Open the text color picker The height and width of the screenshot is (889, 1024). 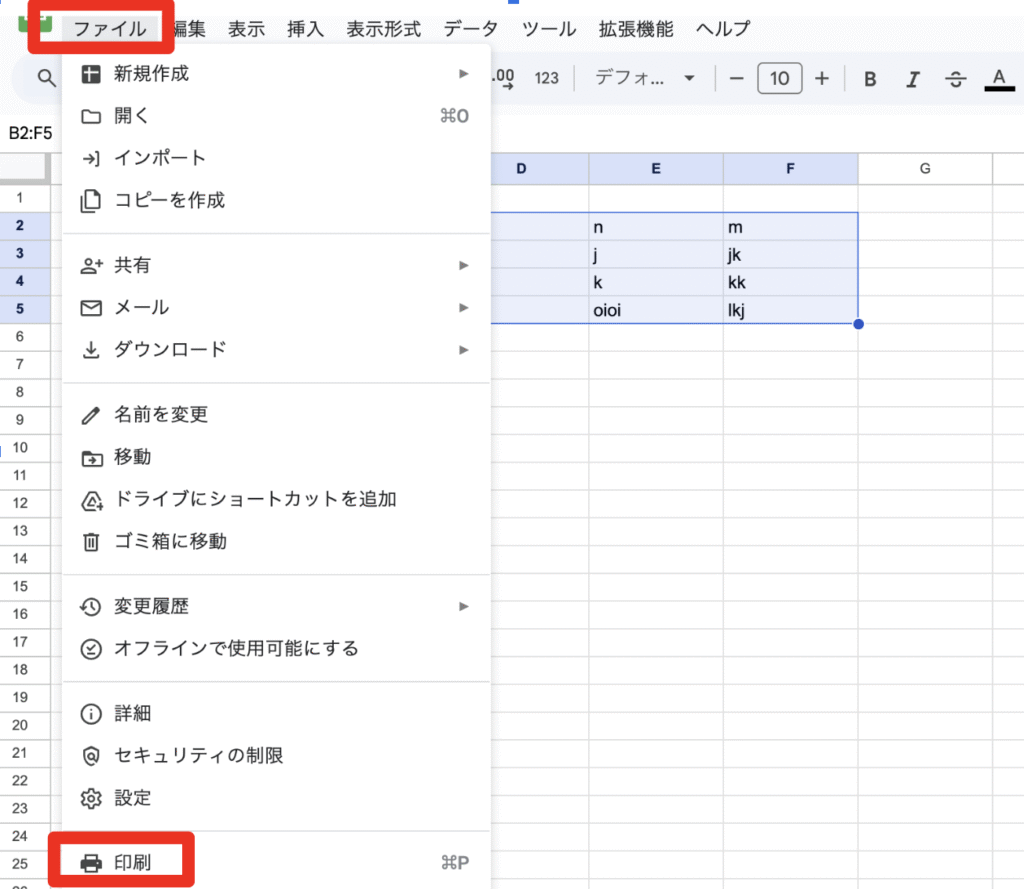point(998,79)
